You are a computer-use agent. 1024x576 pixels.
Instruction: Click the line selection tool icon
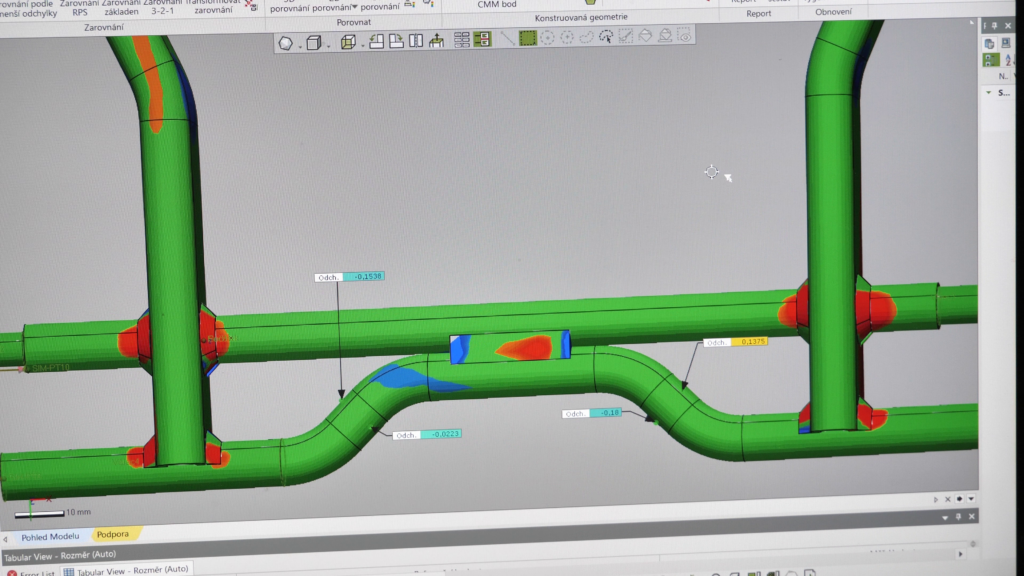point(507,38)
